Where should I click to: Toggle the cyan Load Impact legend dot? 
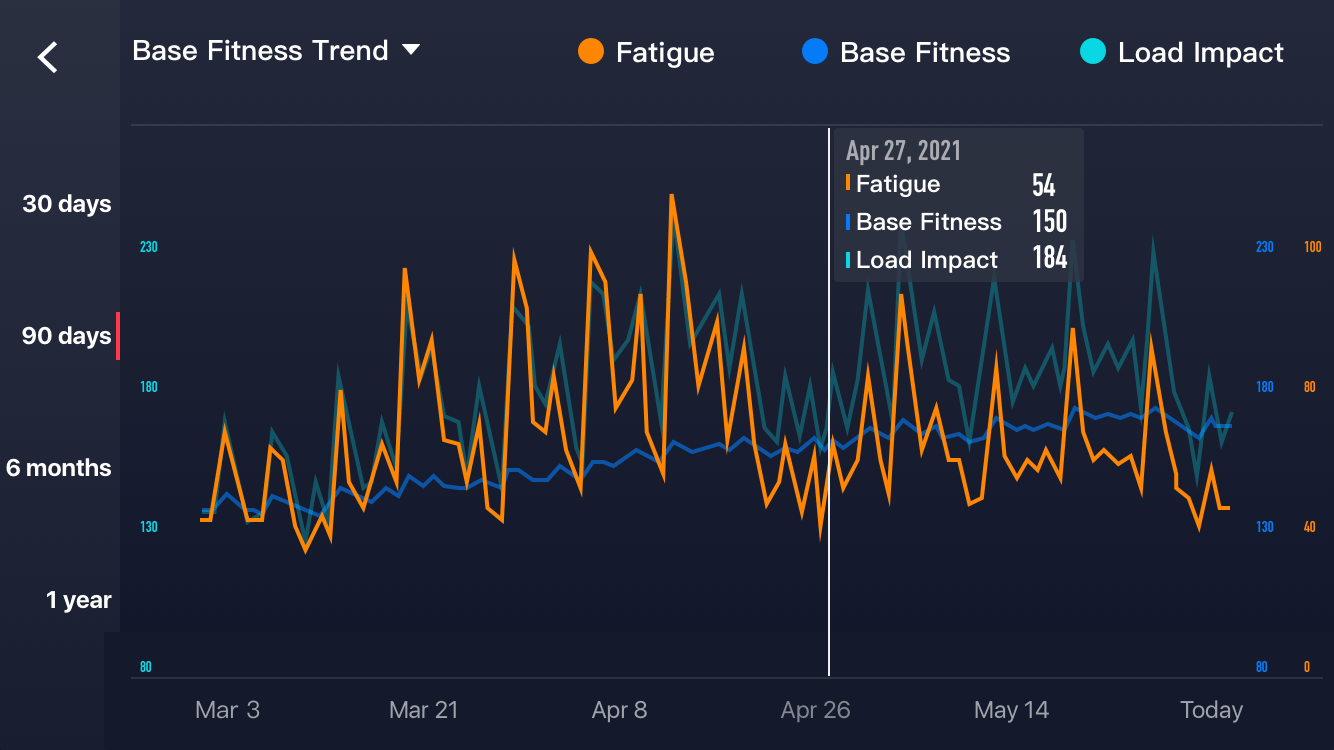coord(1093,52)
